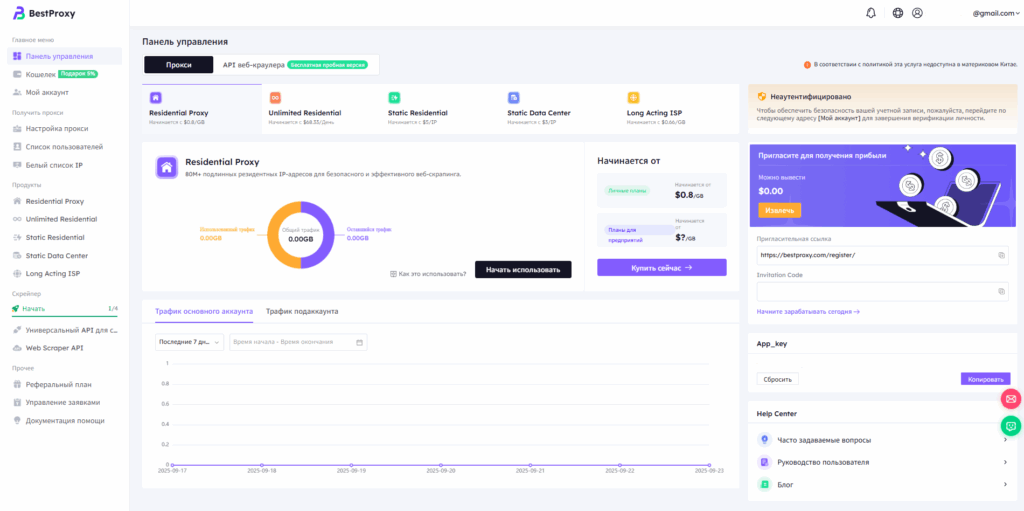Click the Начать использовать button
Screen dimensions: 1024x511
point(523,270)
